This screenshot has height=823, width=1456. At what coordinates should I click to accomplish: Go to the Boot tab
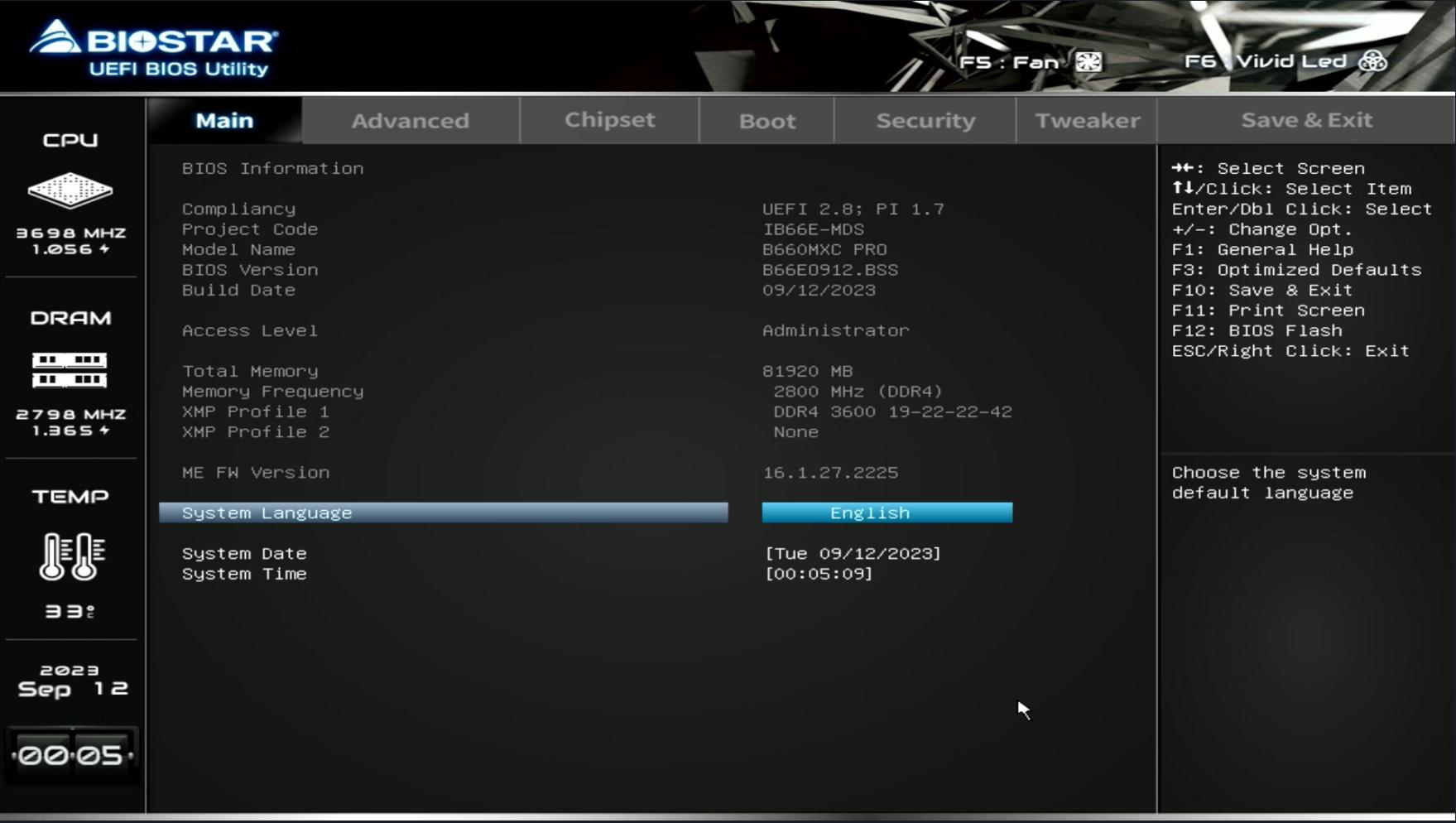pyautogui.click(x=766, y=121)
